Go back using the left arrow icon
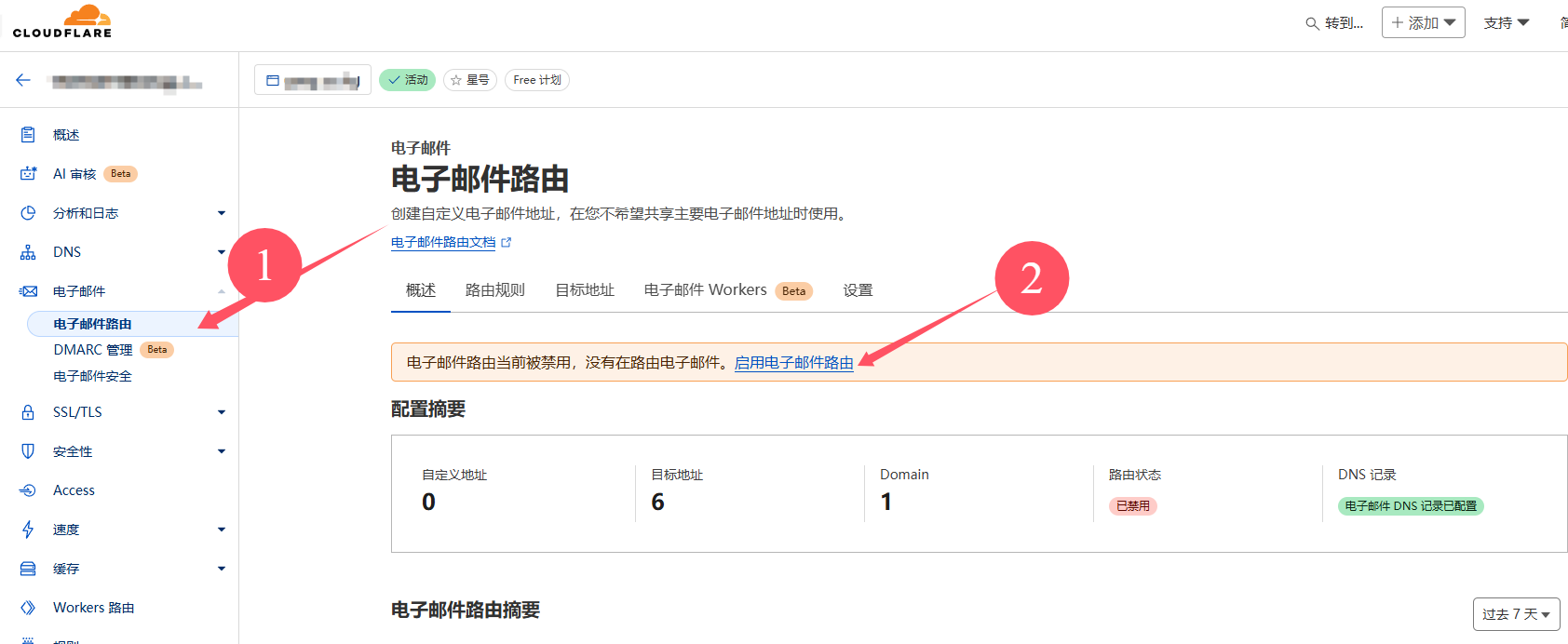1568x644 pixels. coord(23,80)
